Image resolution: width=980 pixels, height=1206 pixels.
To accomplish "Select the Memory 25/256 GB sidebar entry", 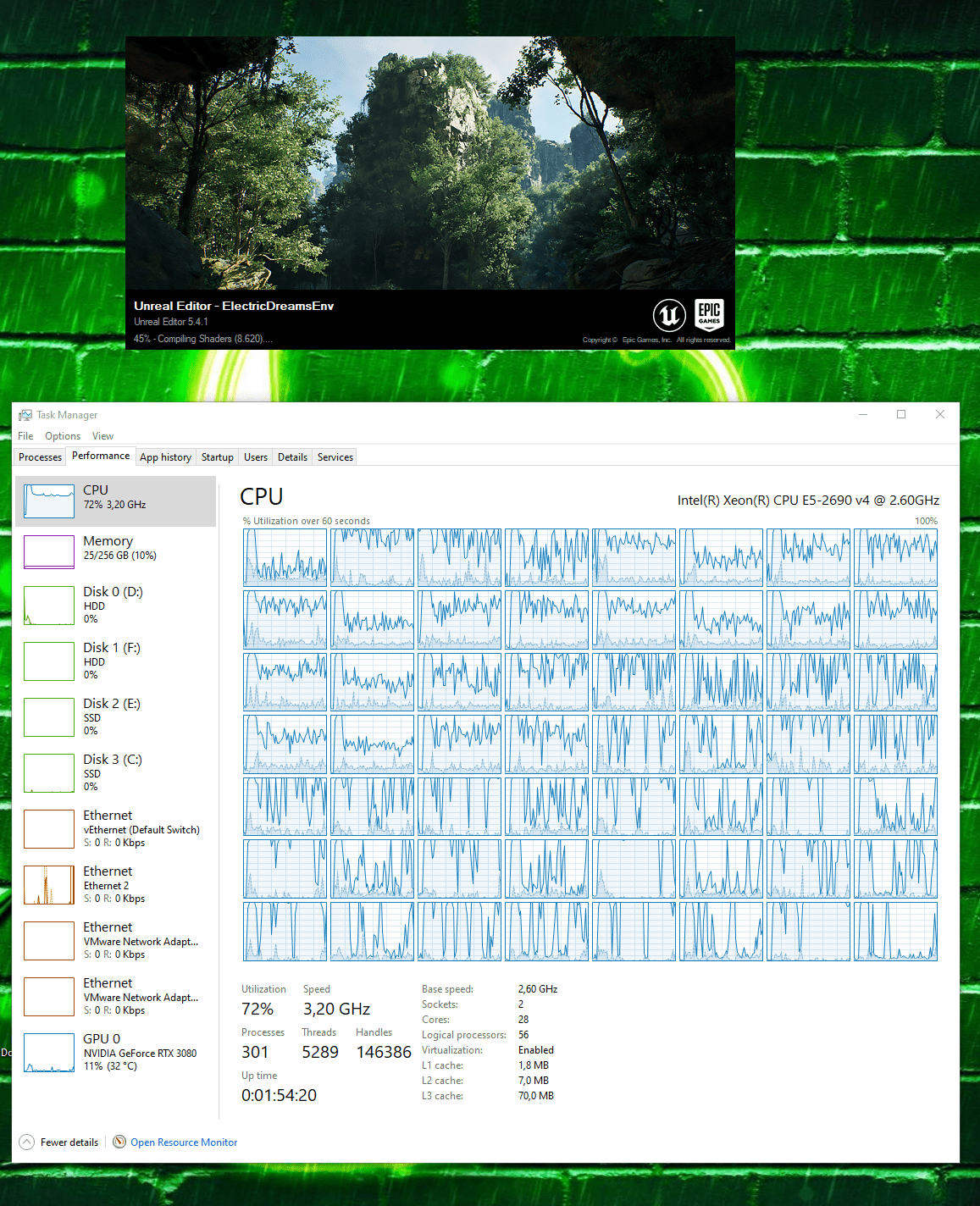I will 116,552.
